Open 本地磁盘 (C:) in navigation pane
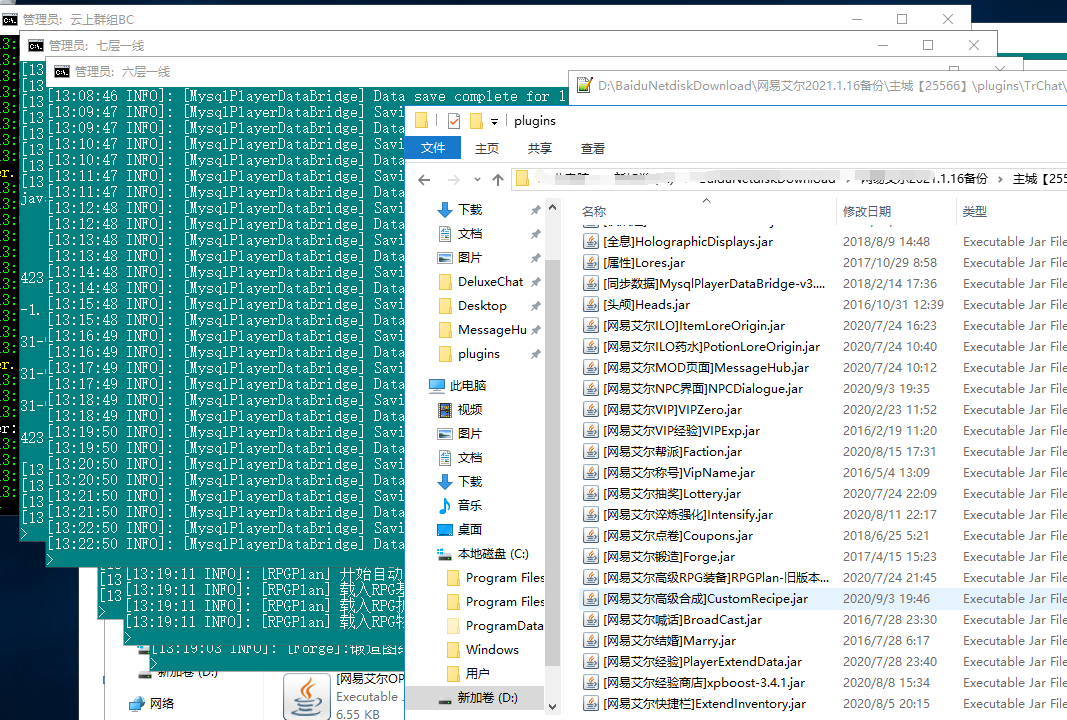The image size is (1067, 720). 492,553
